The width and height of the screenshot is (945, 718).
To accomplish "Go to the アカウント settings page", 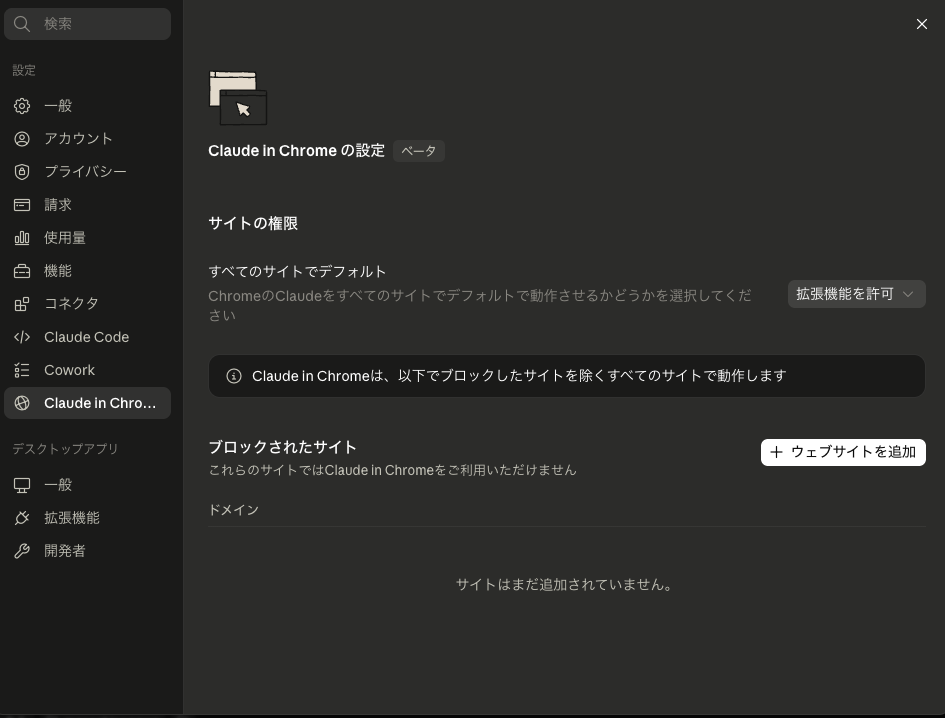I will [87, 139].
